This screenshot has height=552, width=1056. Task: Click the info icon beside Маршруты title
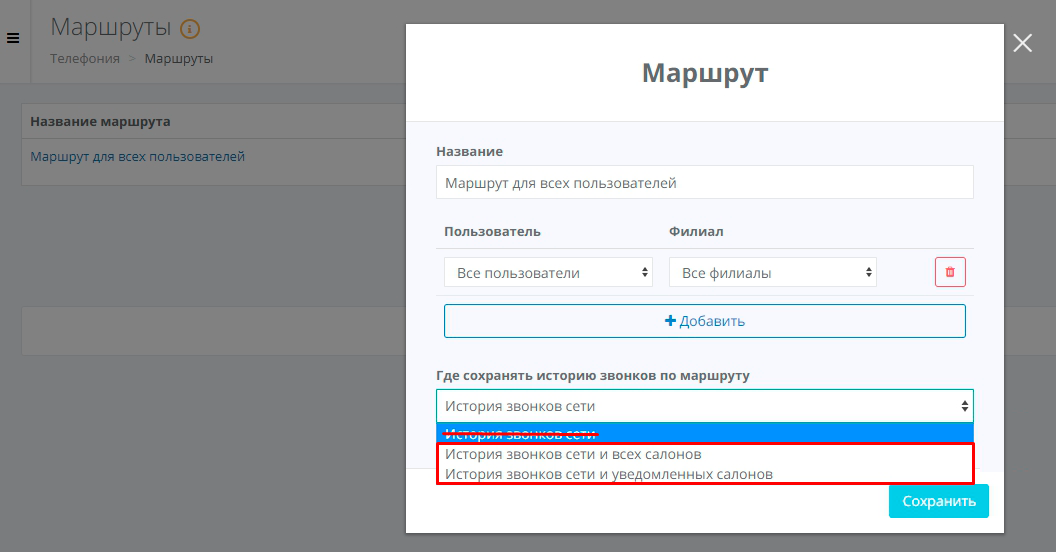click(190, 29)
